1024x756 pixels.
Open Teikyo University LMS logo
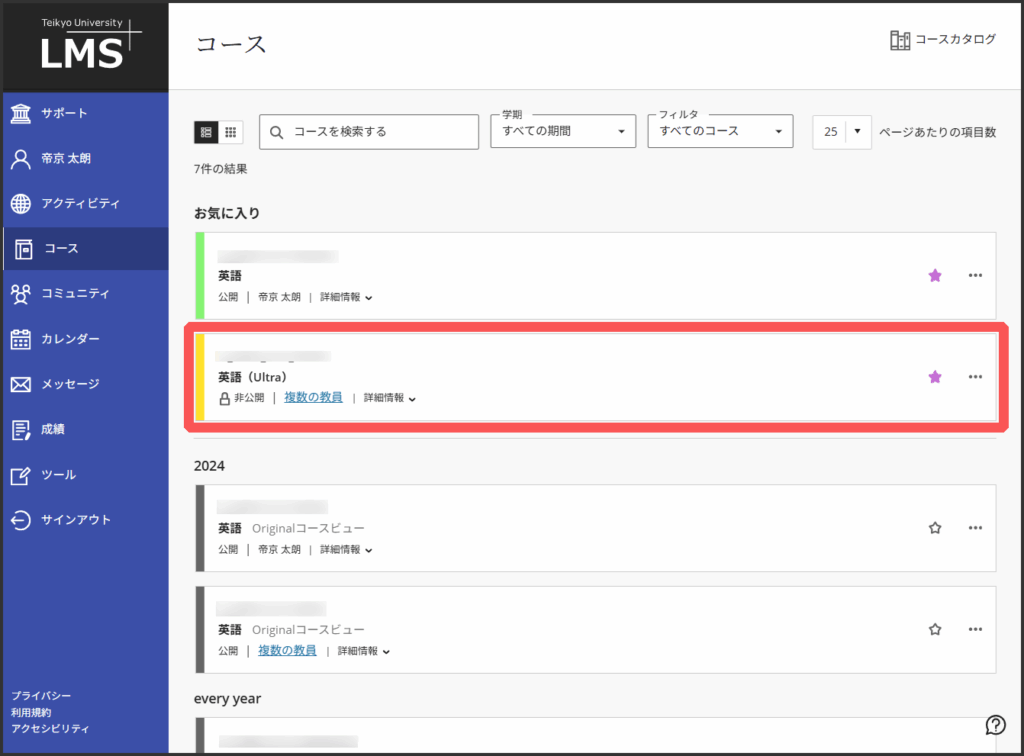pos(86,45)
